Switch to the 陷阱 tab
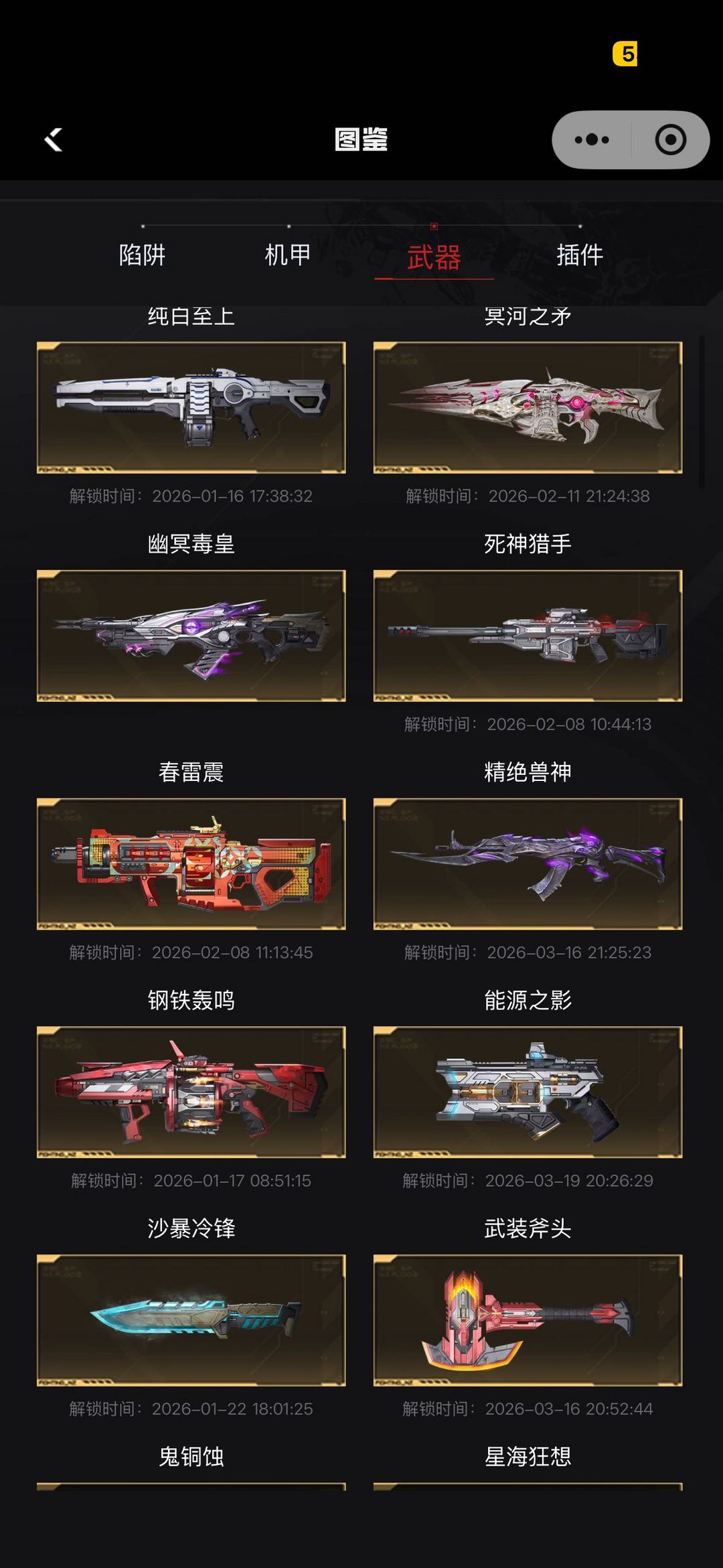Screen dimensions: 723x1568 pos(142,255)
